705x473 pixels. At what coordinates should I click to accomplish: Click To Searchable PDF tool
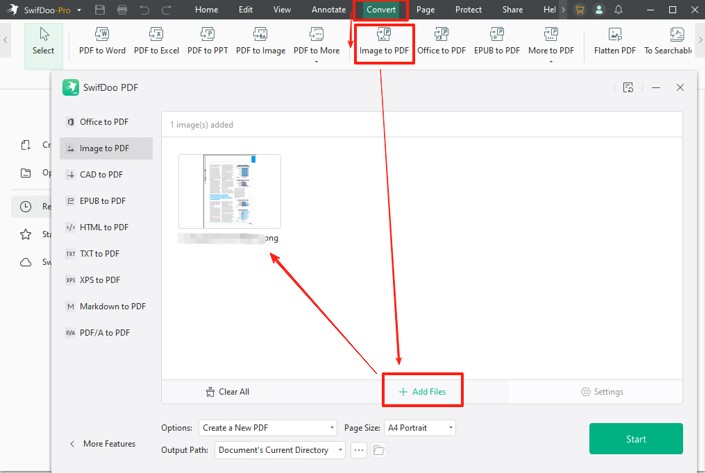pos(668,41)
